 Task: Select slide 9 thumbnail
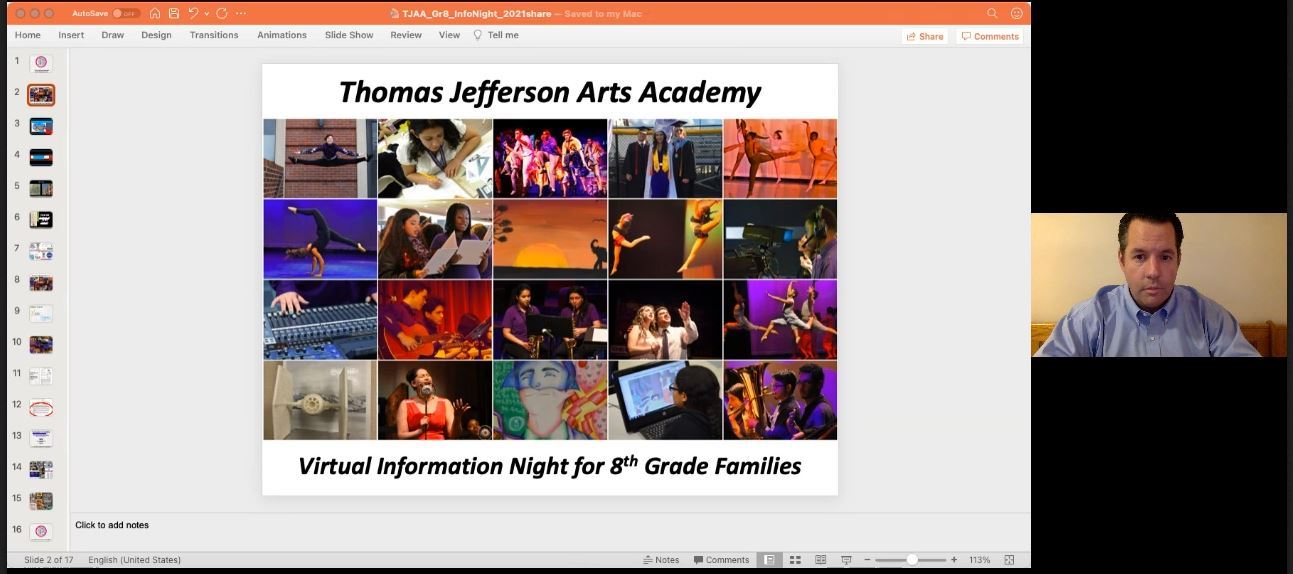point(41,313)
